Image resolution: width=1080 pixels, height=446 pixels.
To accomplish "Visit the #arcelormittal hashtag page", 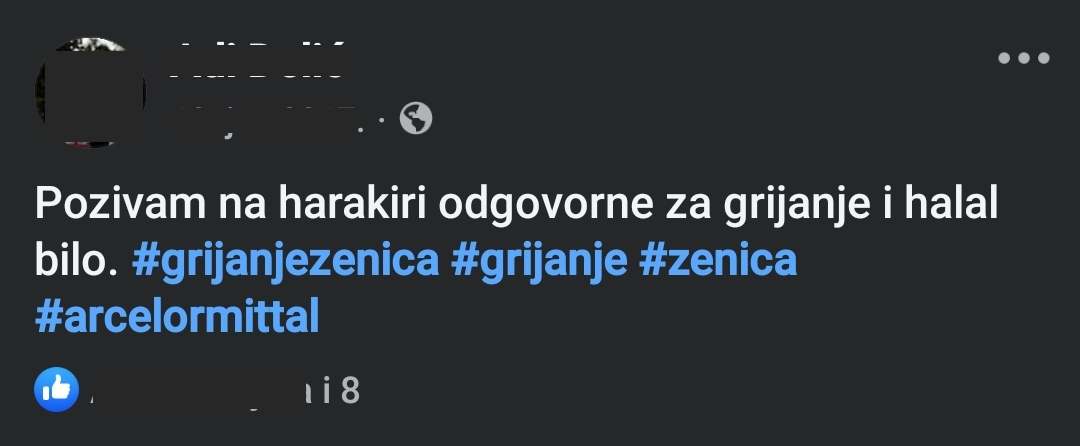I will click(177, 316).
